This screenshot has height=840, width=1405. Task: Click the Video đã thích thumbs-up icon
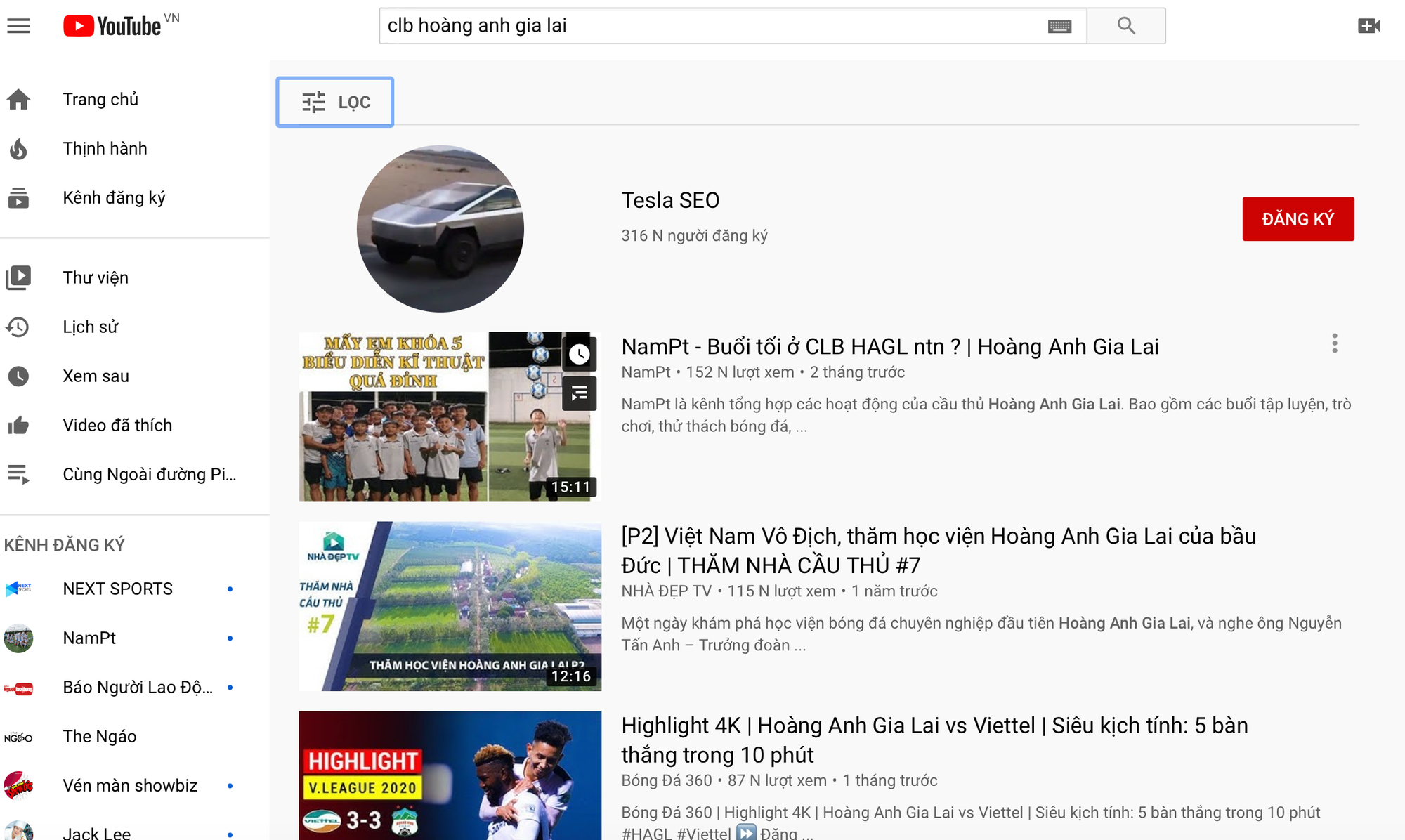coord(18,426)
